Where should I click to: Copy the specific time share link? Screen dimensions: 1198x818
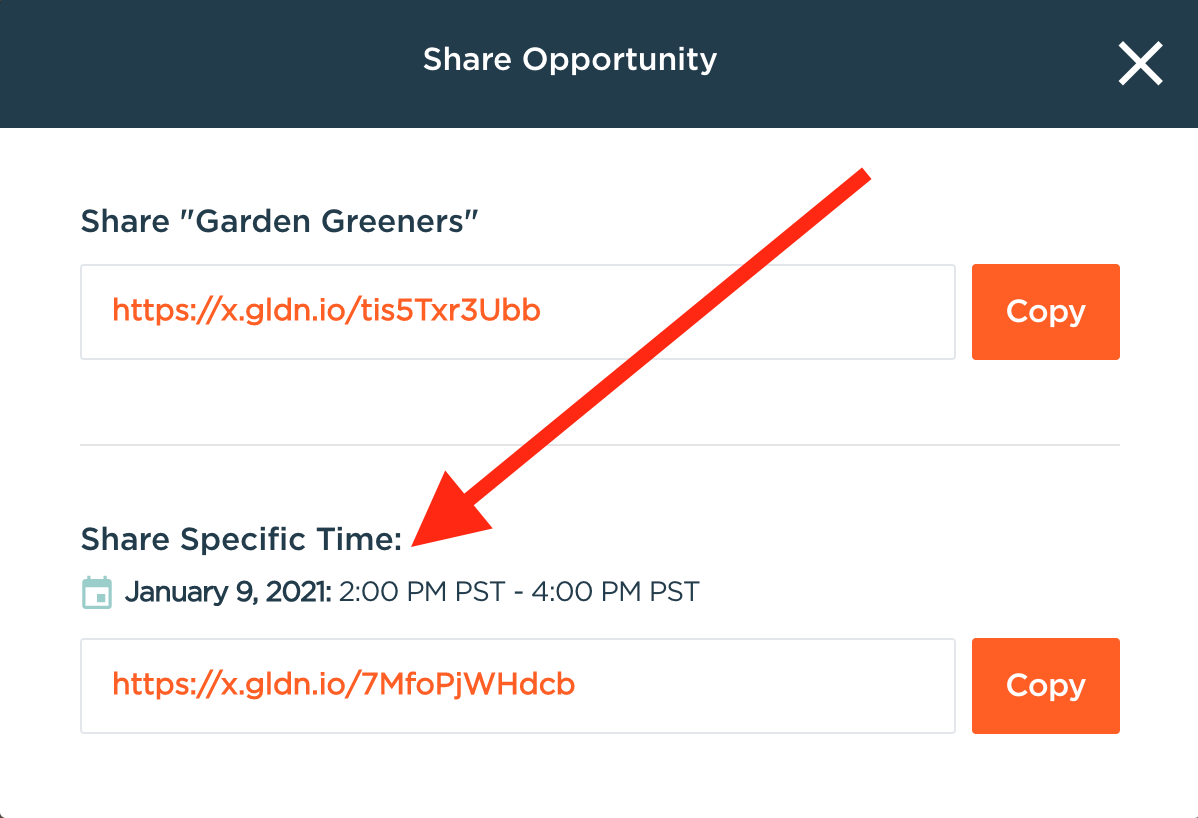click(x=1045, y=686)
